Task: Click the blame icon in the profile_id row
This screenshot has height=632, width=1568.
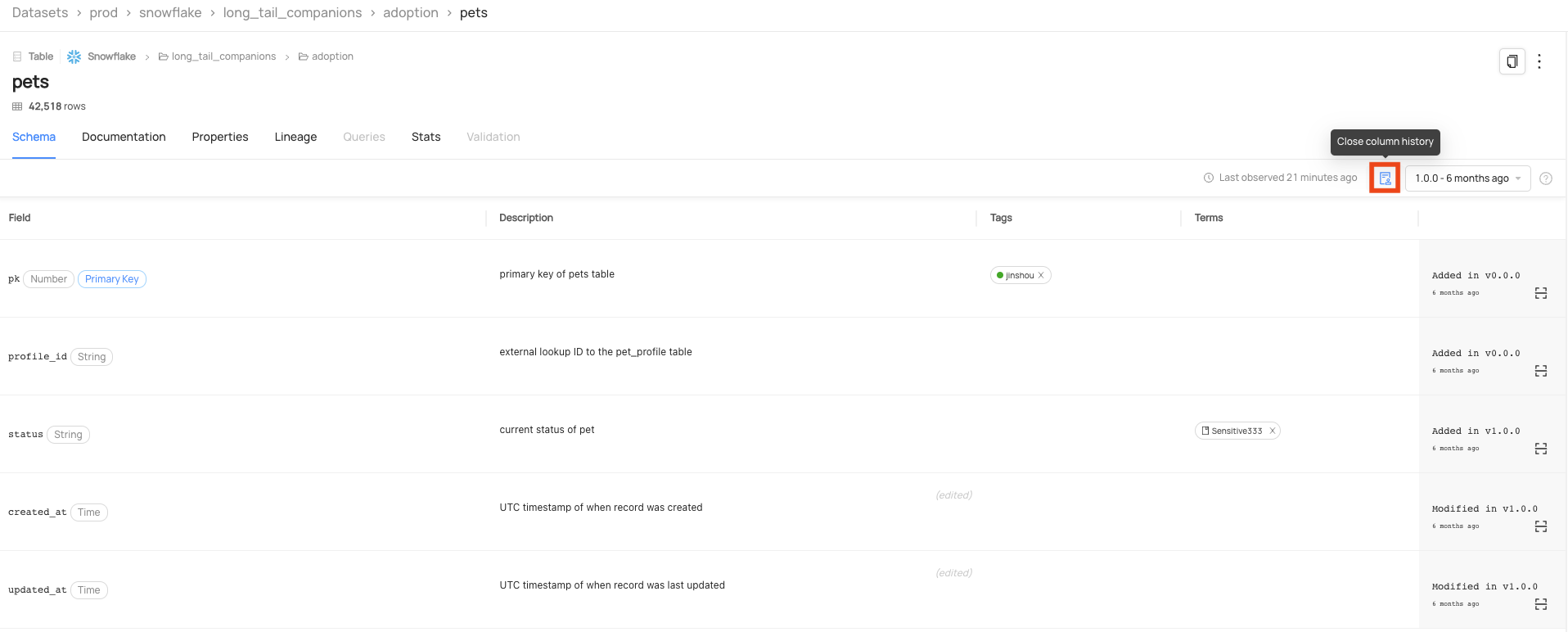Action: coord(1541,371)
